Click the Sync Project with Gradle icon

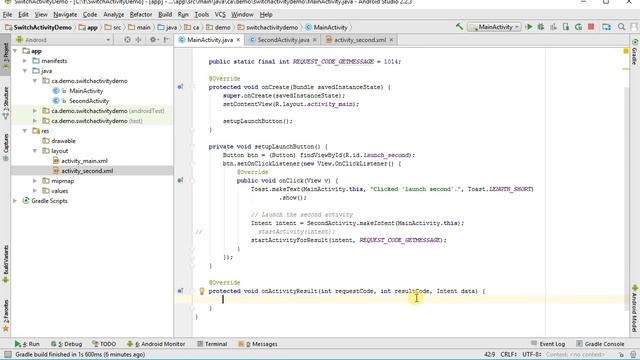click(x=607, y=27)
